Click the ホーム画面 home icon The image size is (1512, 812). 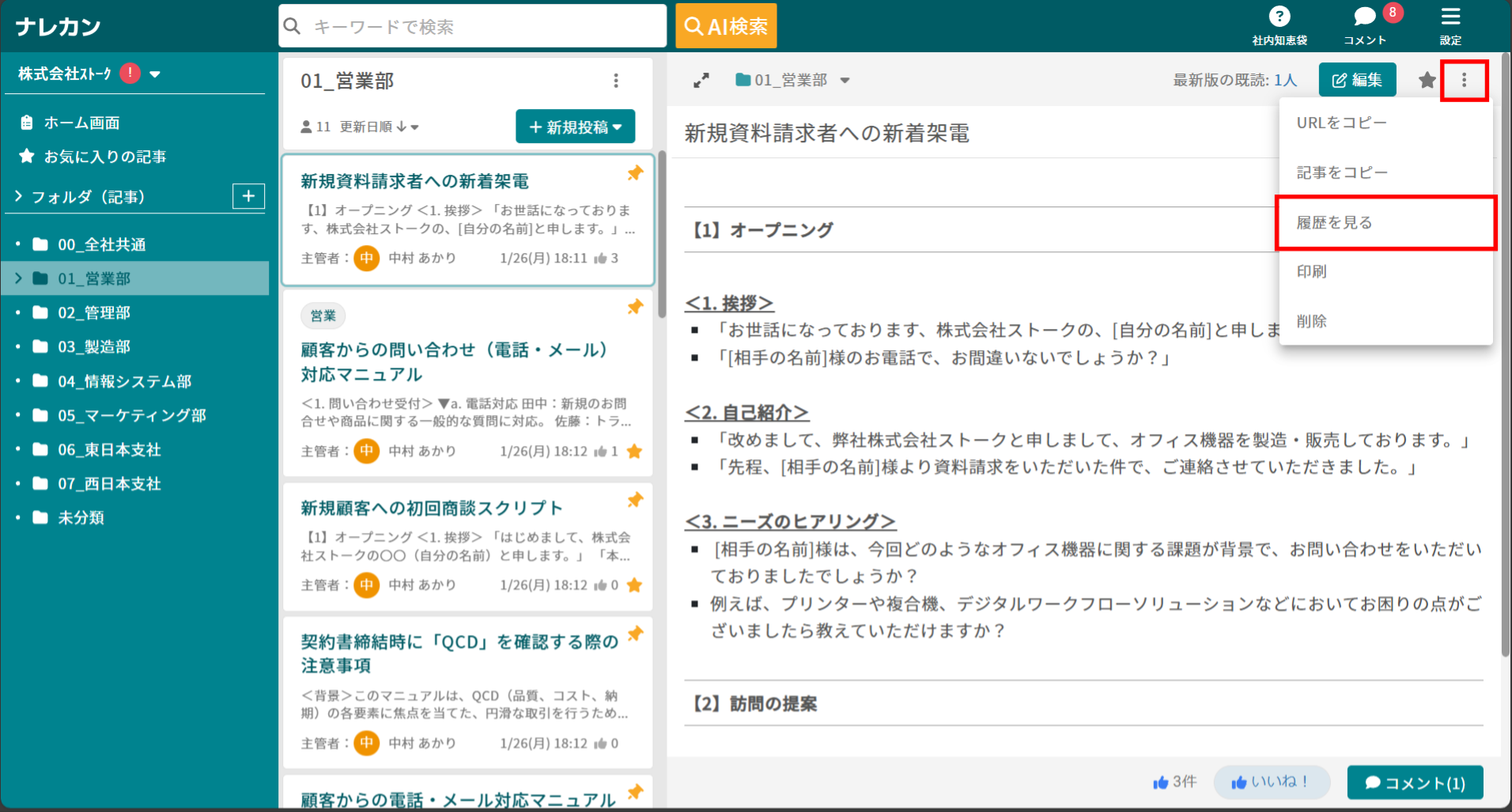coord(27,123)
